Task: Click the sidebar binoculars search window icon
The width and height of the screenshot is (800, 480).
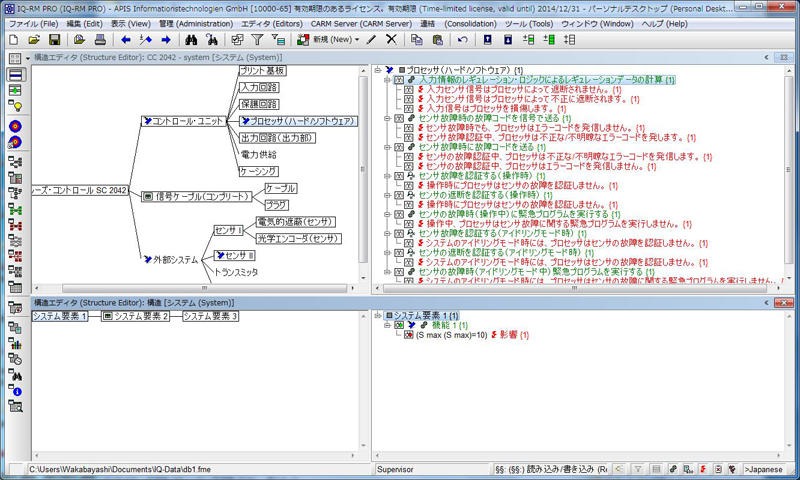Action: pyautogui.click(x=15, y=375)
